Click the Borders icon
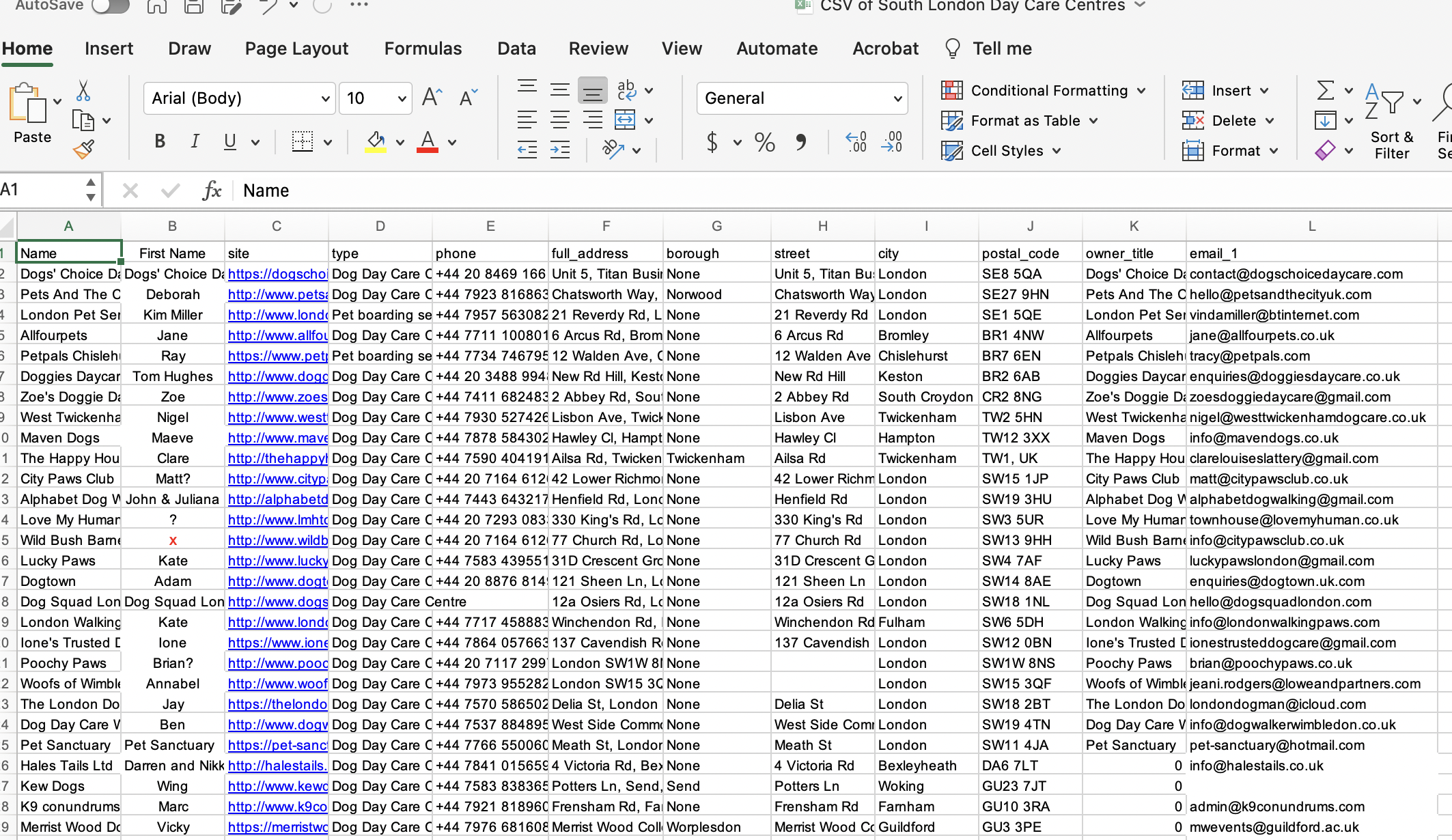The image size is (1452, 840). point(303,141)
